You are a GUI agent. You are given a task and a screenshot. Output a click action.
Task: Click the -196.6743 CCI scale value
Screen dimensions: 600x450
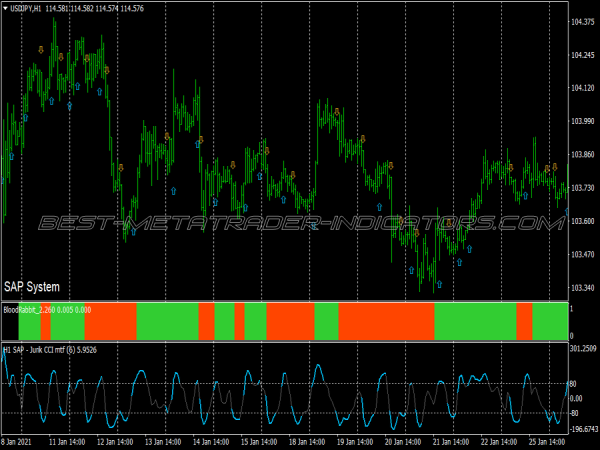coord(584,430)
